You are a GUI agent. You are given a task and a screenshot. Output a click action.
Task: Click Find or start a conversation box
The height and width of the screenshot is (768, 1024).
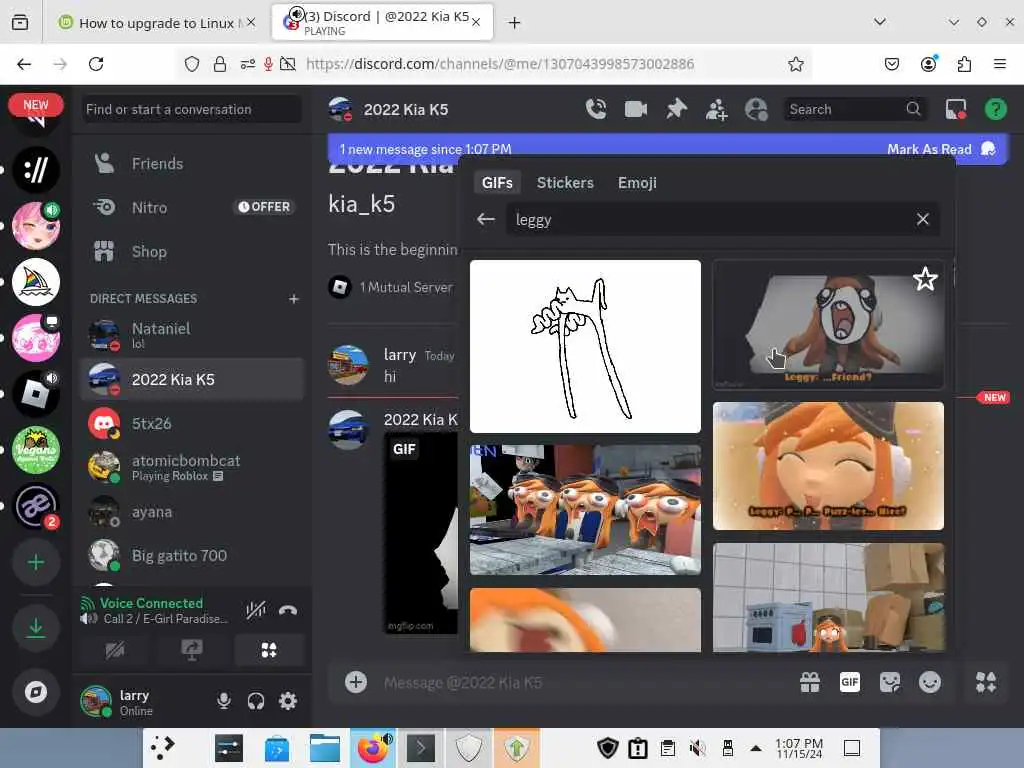[x=191, y=109]
